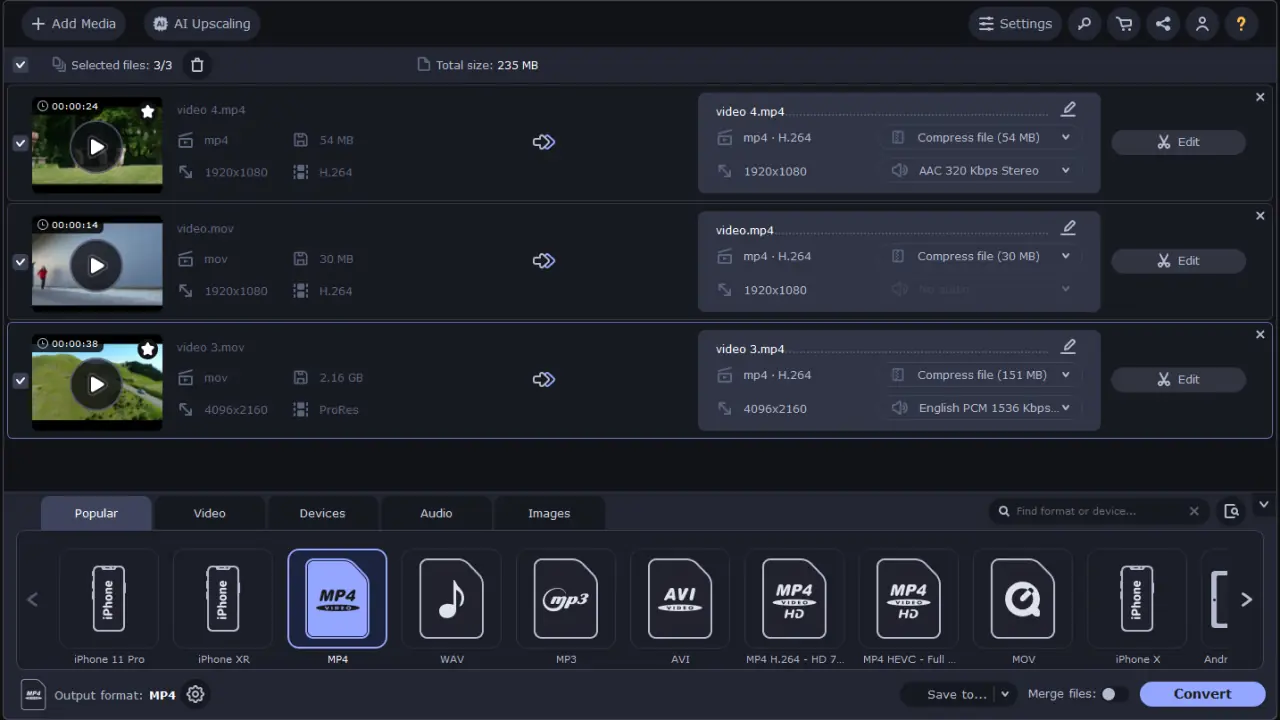Rename video 4.mp4 output via pencil icon
This screenshot has width=1280, height=720.
[1068, 110]
